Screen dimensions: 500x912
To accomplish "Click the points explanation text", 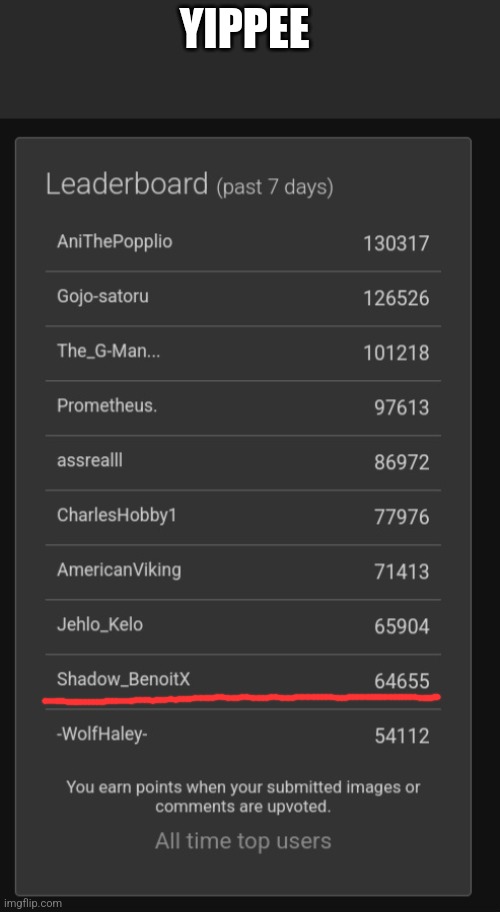I will tap(243, 797).
